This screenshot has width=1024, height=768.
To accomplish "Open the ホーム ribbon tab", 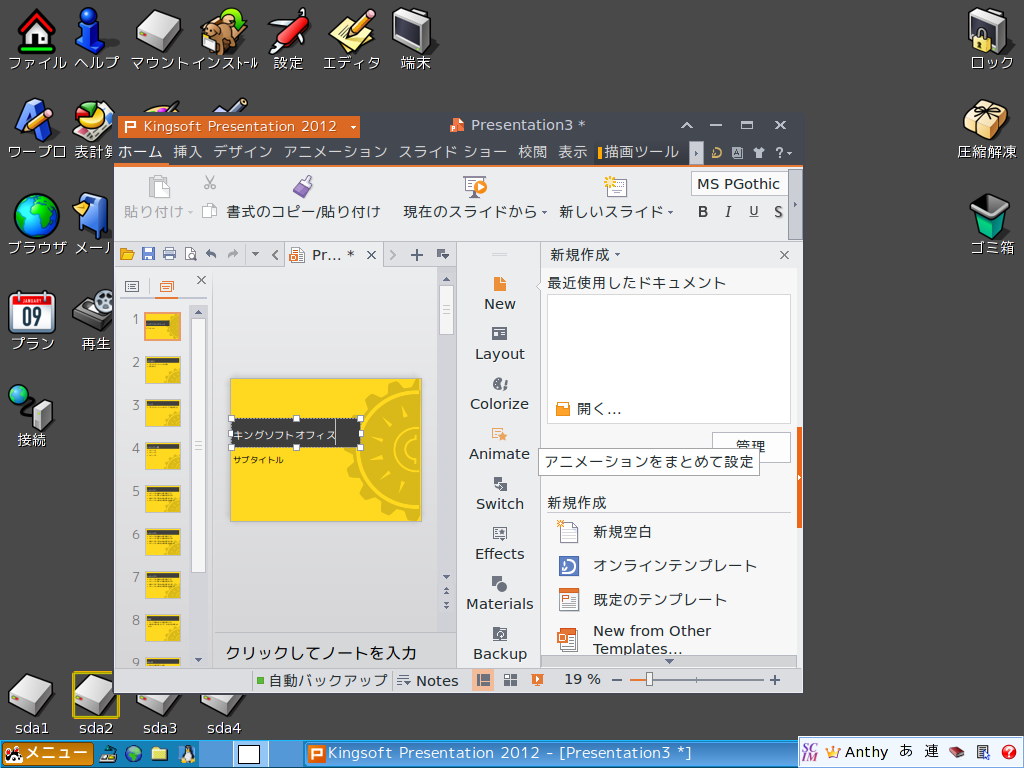I will tap(140, 152).
